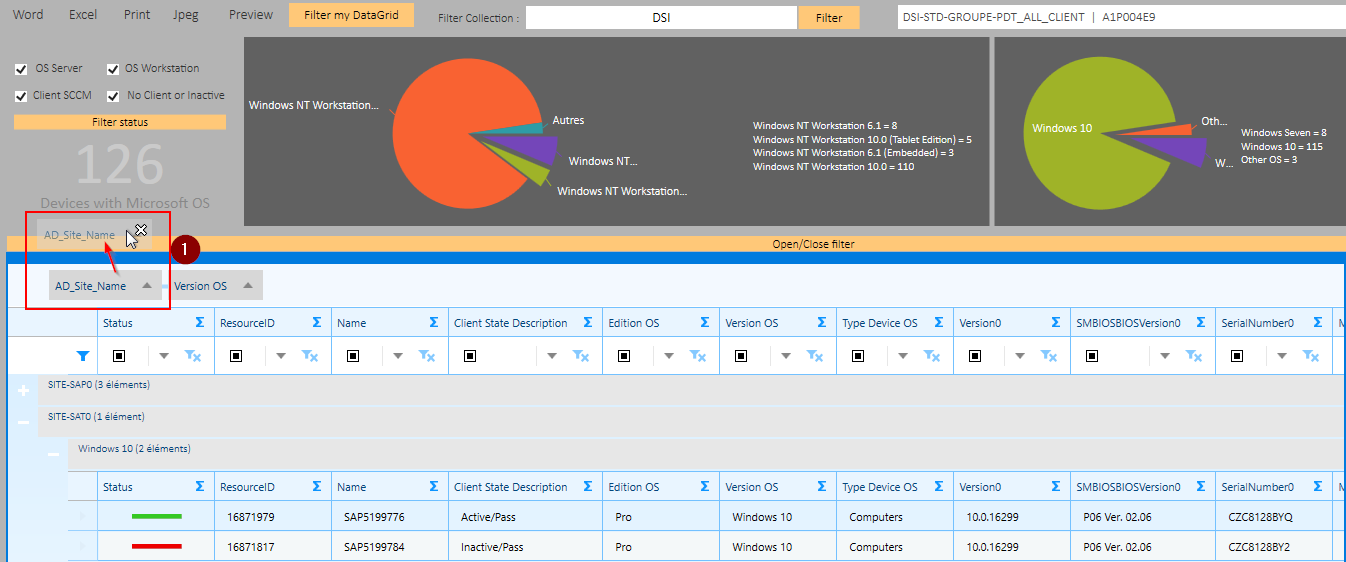Clear the Status column filter with funnel-x icon

pyautogui.click(x=194, y=355)
